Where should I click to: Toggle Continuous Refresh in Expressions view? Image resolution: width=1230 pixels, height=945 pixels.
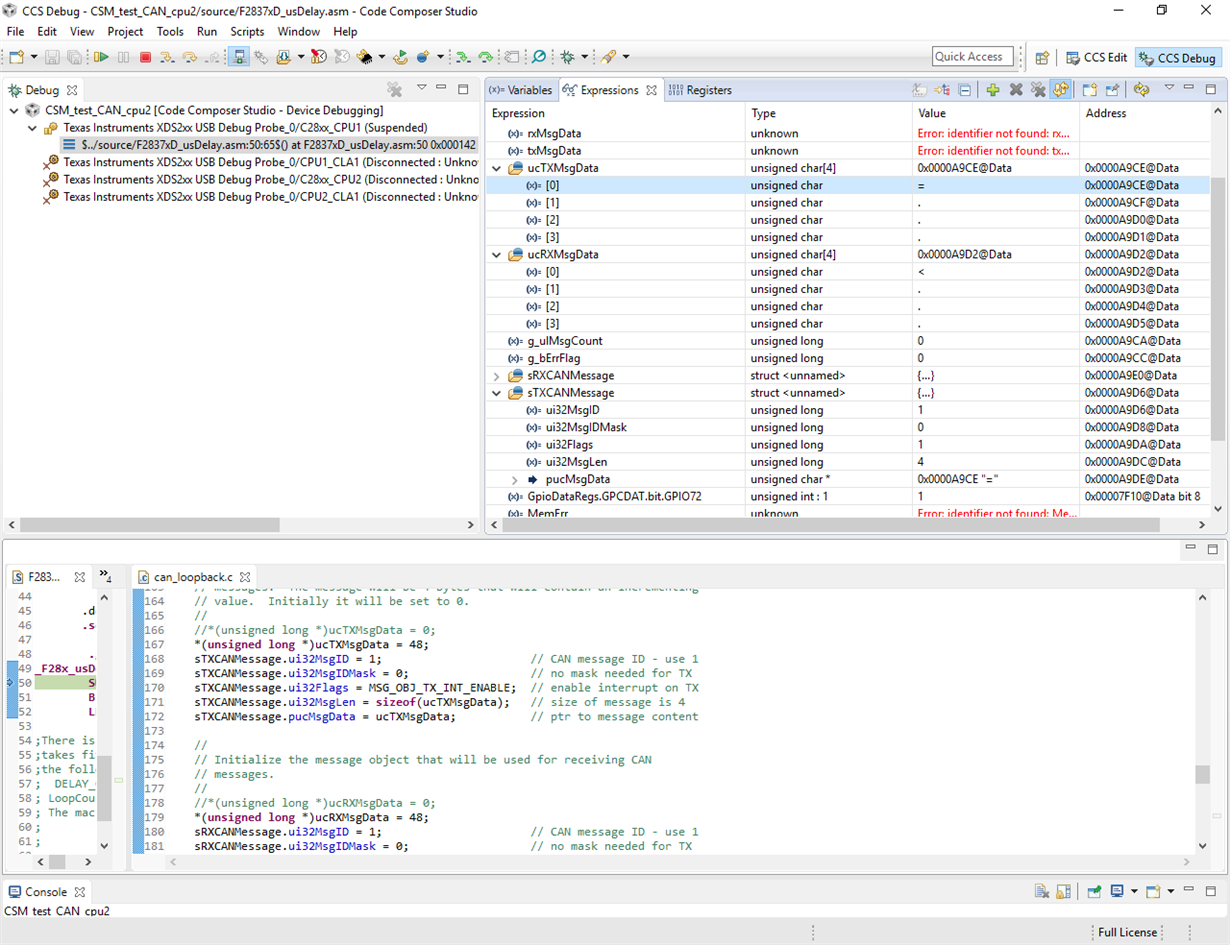click(x=1061, y=89)
